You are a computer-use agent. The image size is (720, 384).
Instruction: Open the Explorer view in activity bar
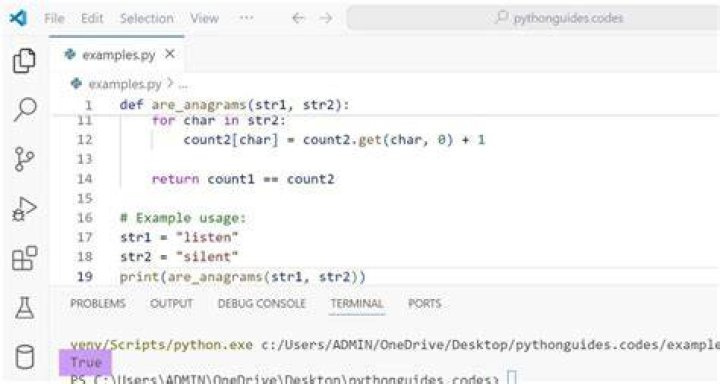tap(24, 61)
